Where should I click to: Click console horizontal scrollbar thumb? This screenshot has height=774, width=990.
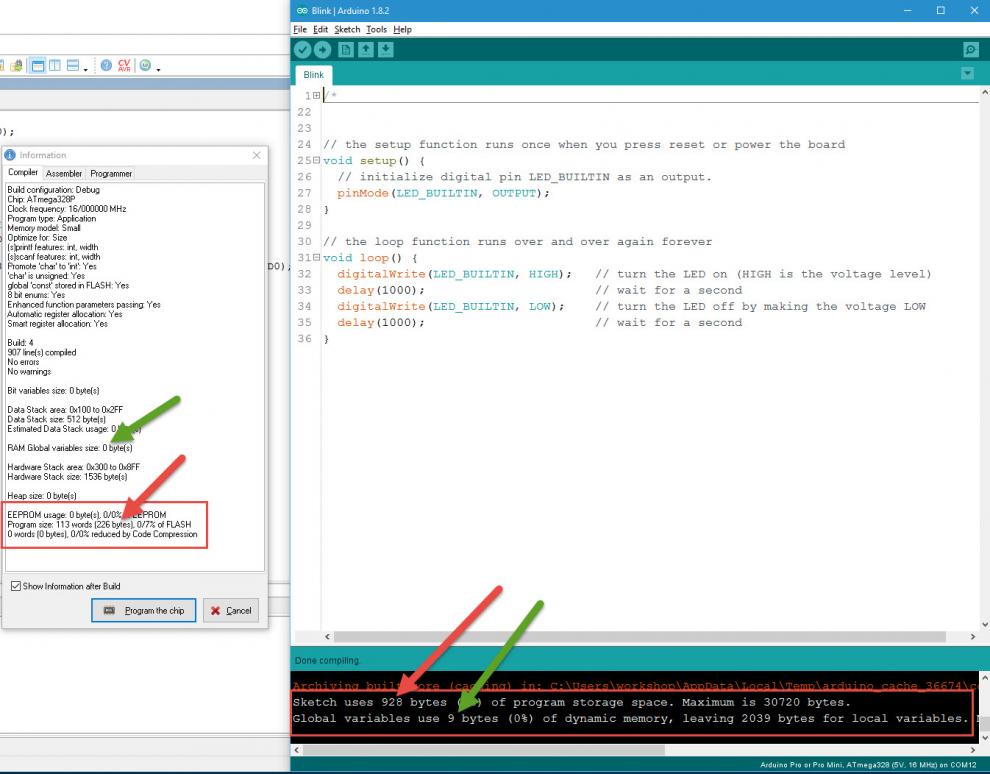pos(484,750)
